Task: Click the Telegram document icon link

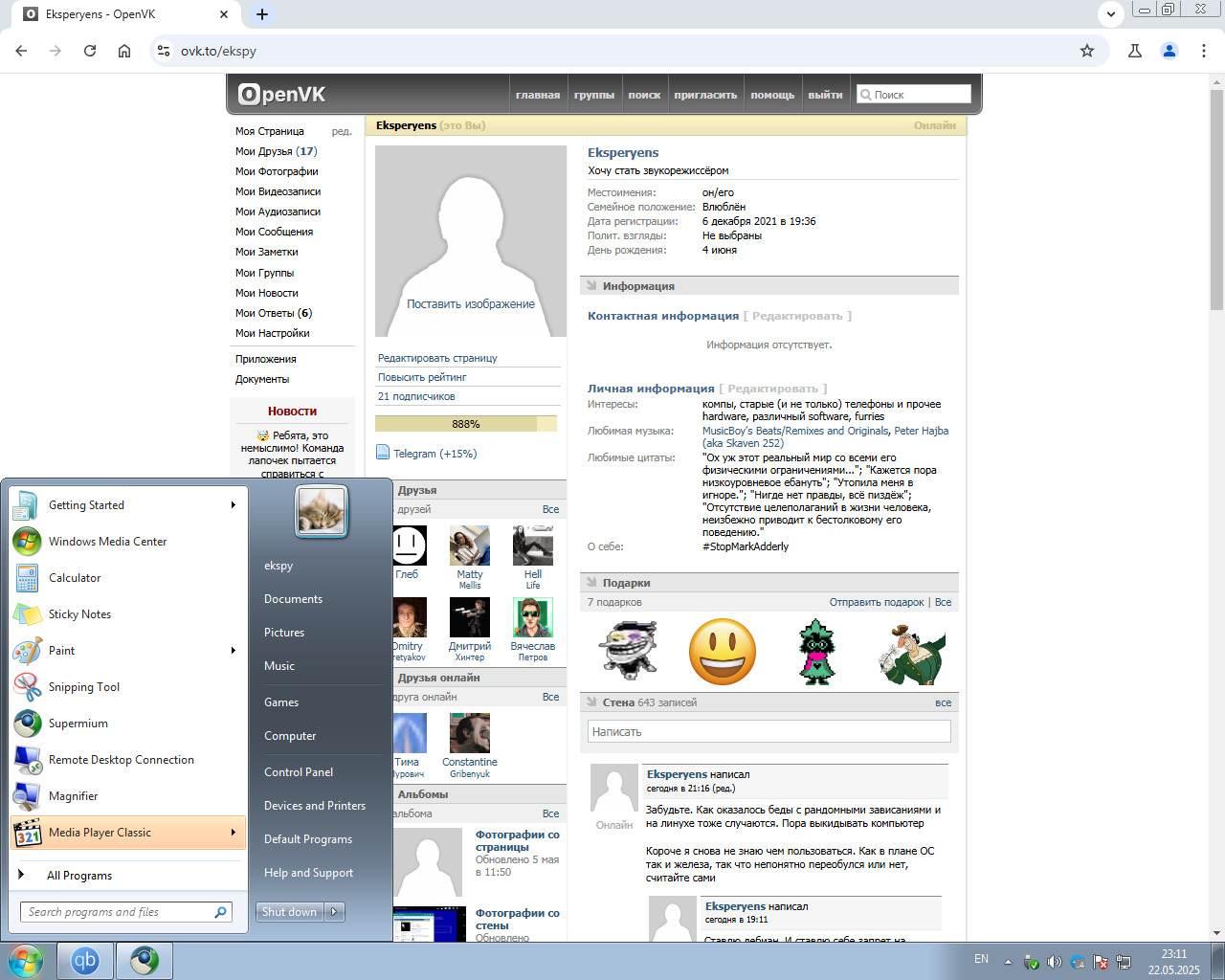Action: pos(383,453)
